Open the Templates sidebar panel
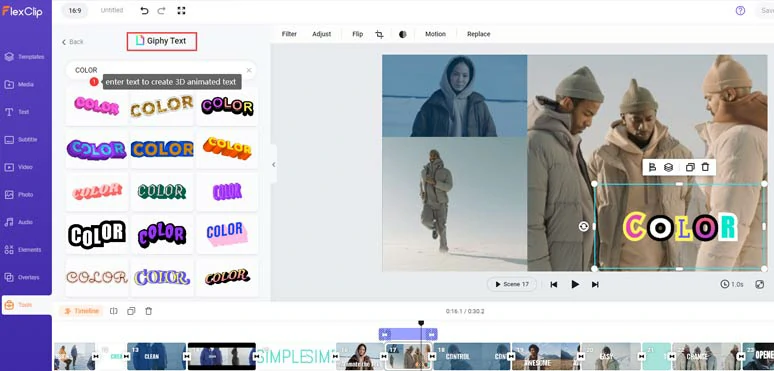 coord(25,57)
